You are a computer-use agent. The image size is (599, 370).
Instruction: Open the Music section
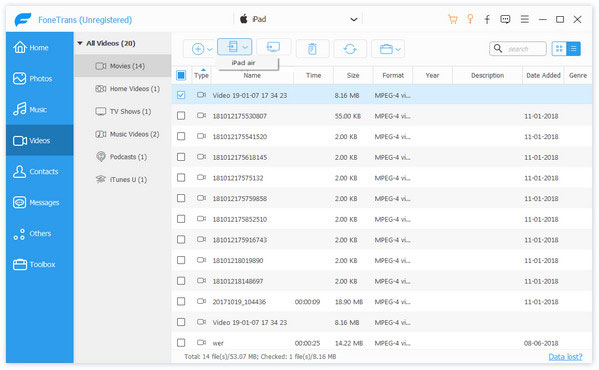pyautogui.click(x=39, y=110)
